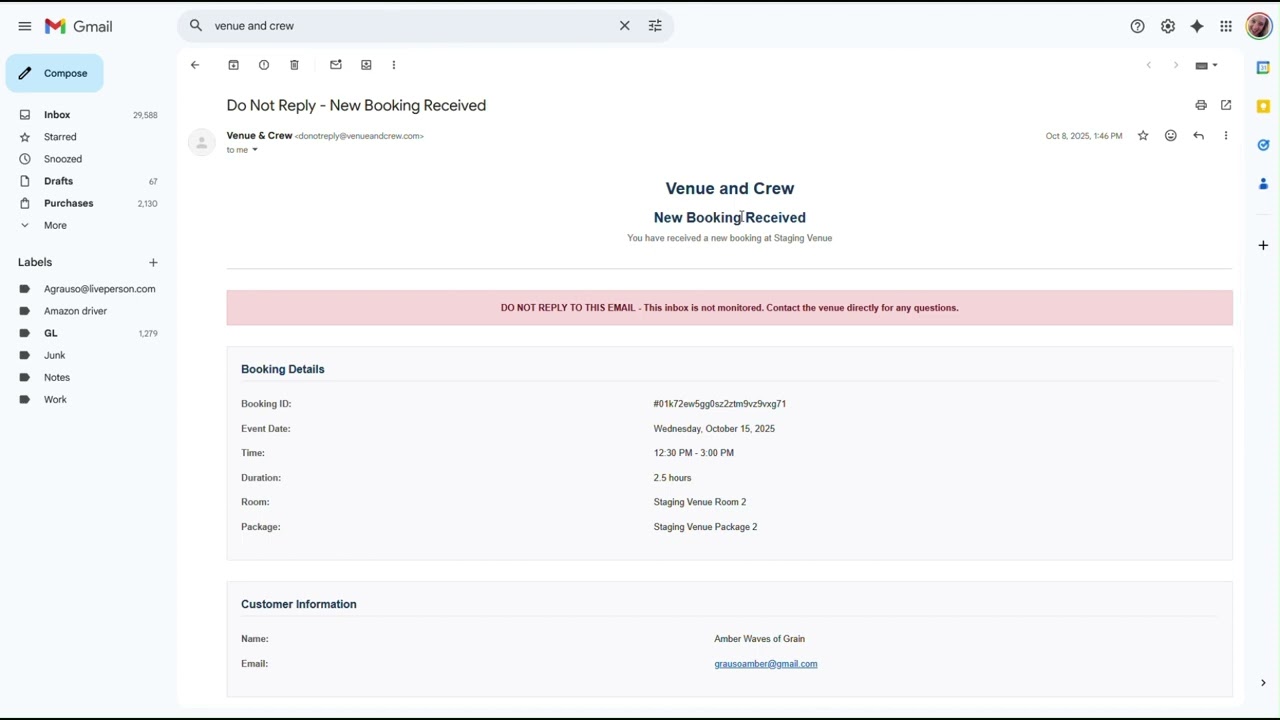Click in the search mail field

(x=410, y=26)
